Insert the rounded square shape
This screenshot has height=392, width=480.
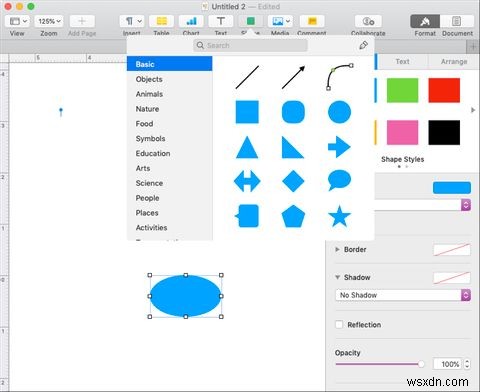[x=293, y=112]
